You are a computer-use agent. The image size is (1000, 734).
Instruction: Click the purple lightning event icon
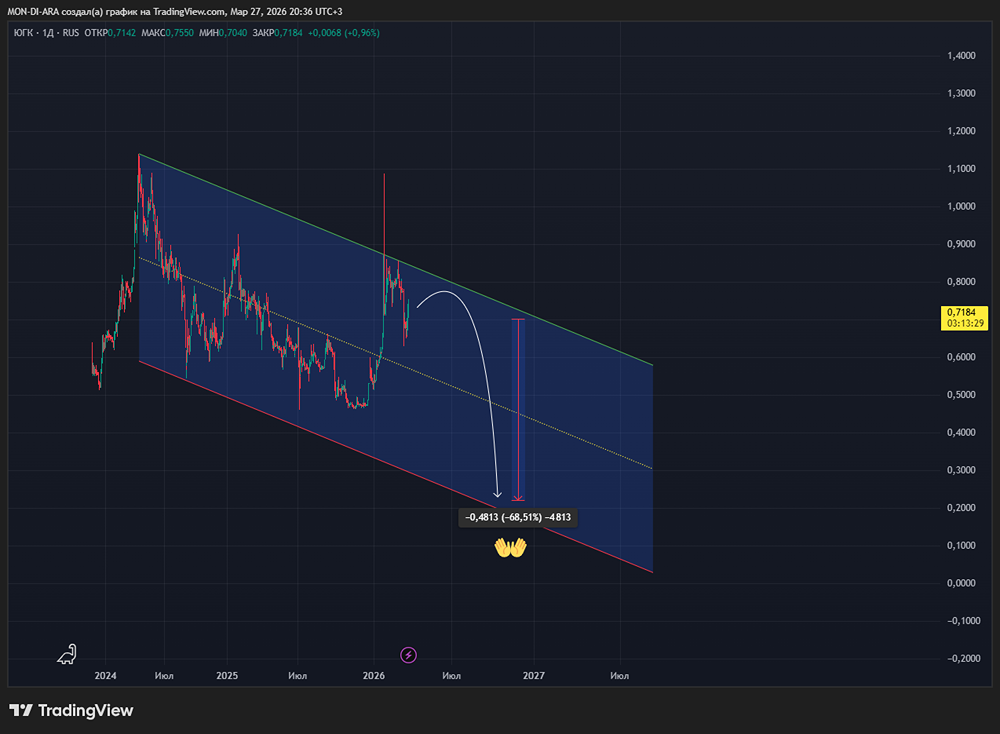click(x=408, y=655)
